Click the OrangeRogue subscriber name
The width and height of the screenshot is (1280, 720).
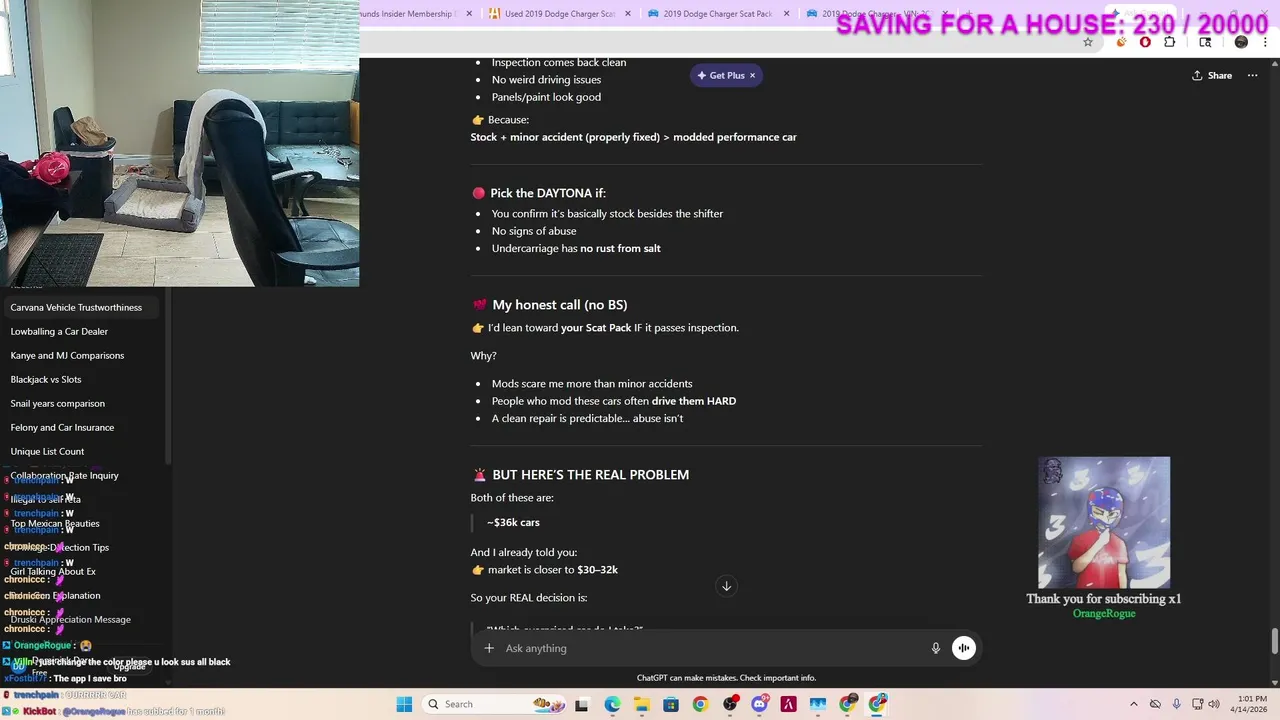pyautogui.click(x=1104, y=614)
